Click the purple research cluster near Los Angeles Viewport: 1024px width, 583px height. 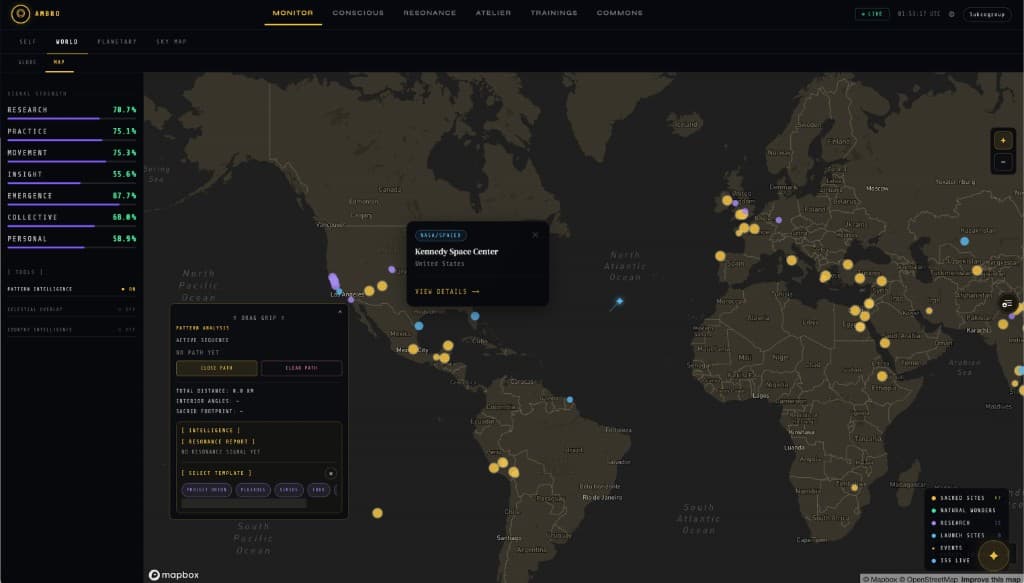(334, 281)
